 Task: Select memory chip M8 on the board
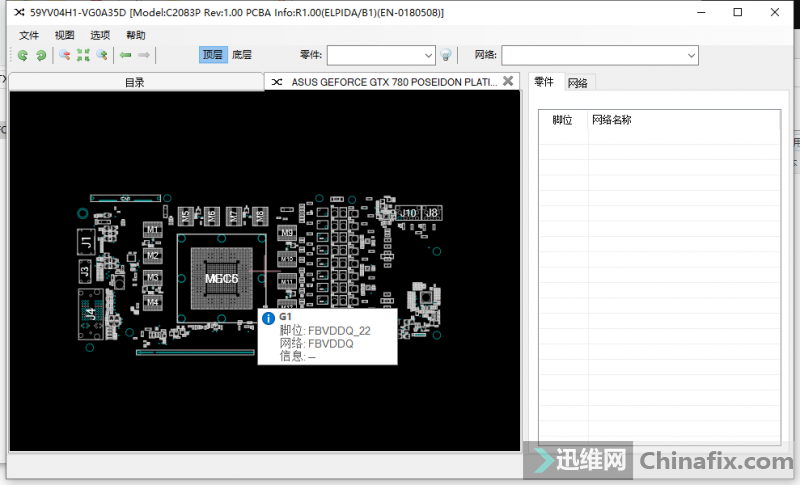pyautogui.click(x=260, y=216)
